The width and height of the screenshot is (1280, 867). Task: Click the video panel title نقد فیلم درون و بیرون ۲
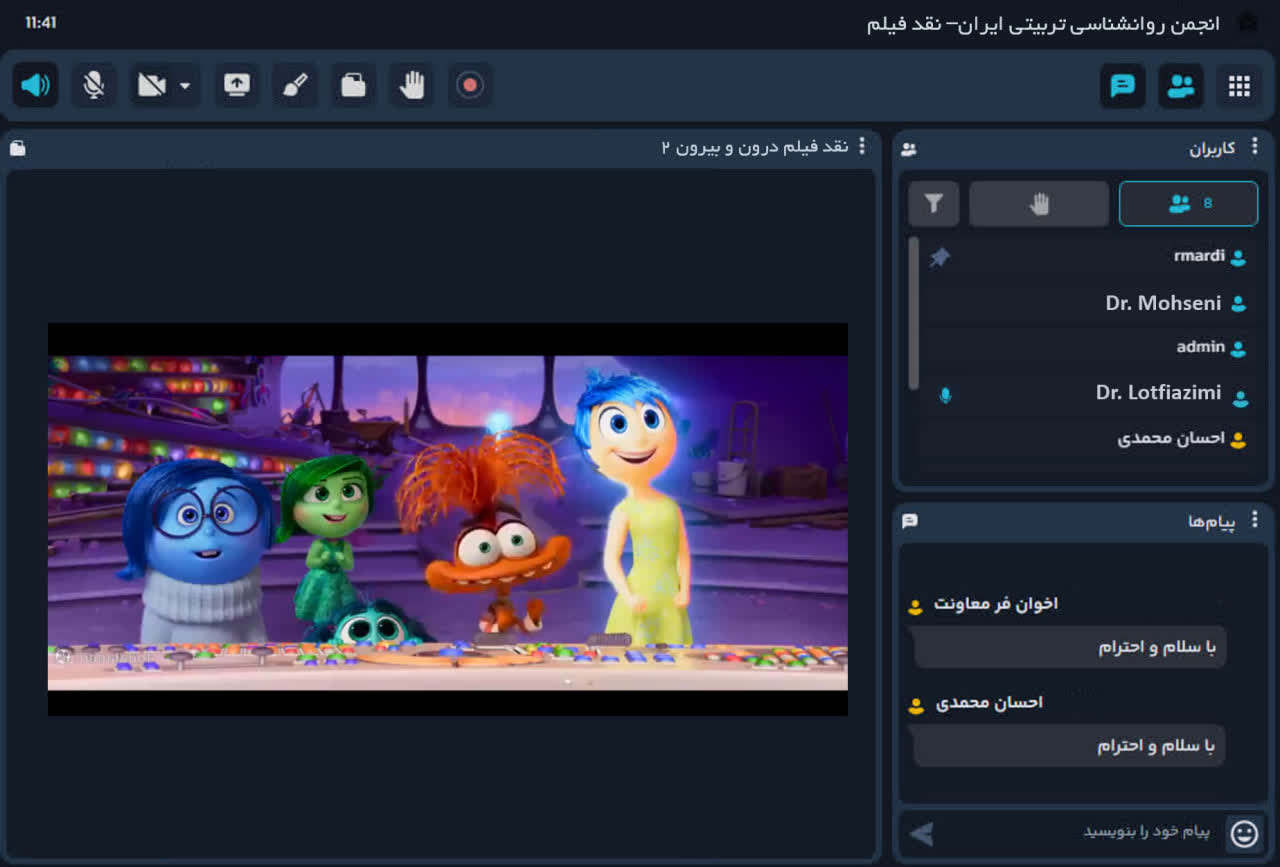(x=755, y=147)
